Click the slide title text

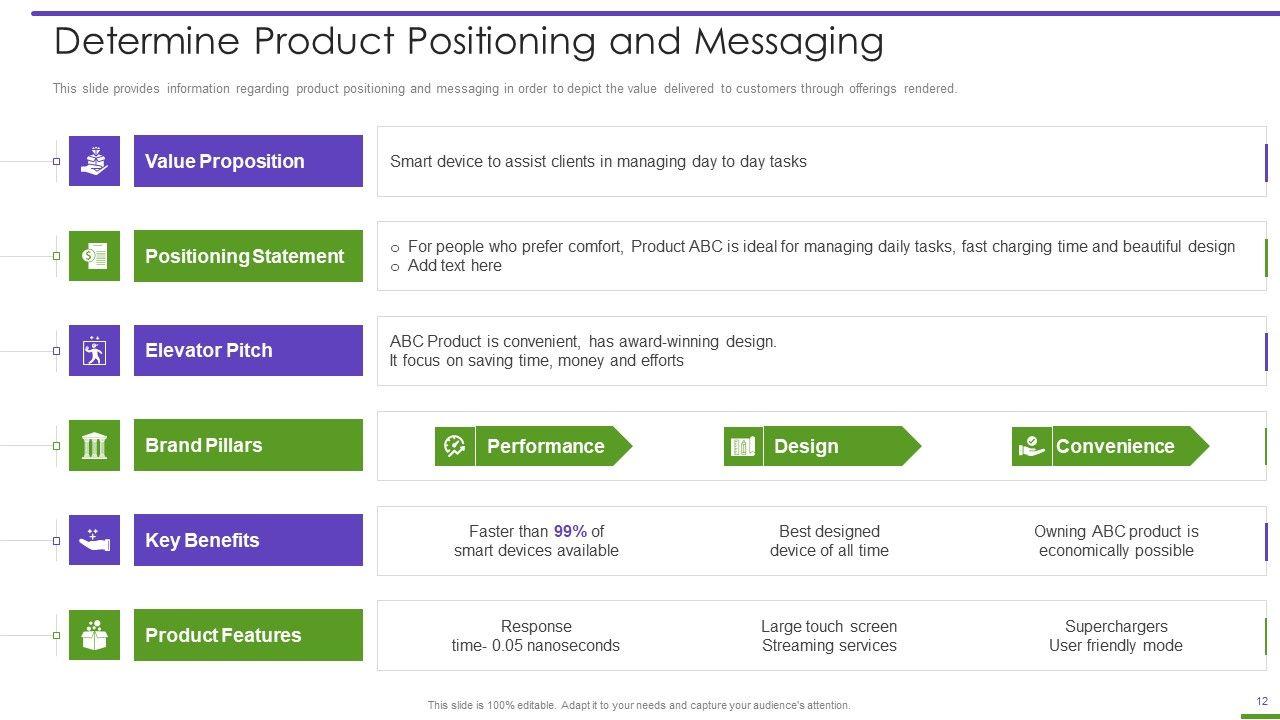coord(469,42)
